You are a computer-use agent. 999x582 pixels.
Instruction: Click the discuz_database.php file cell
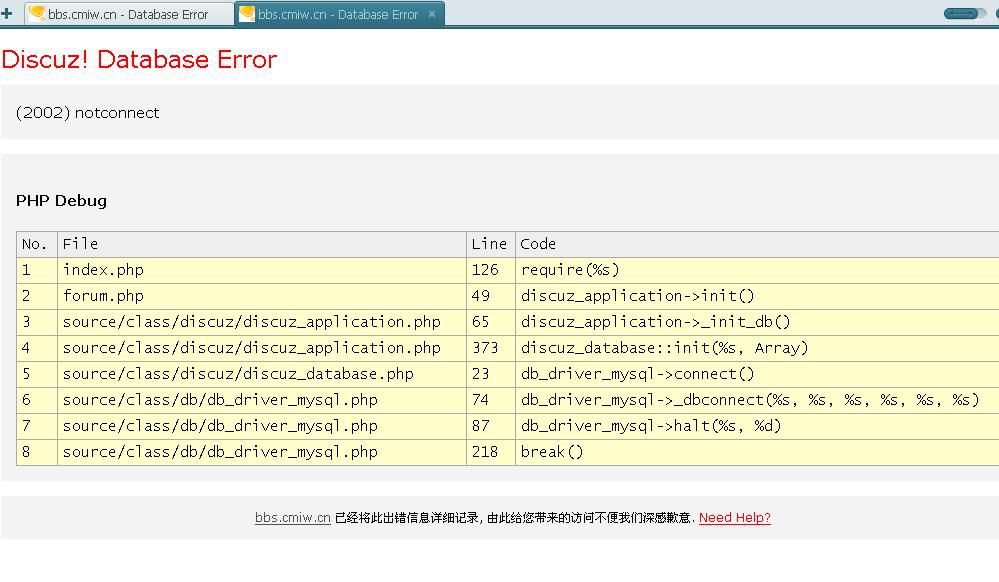click(x=262, y=374)
